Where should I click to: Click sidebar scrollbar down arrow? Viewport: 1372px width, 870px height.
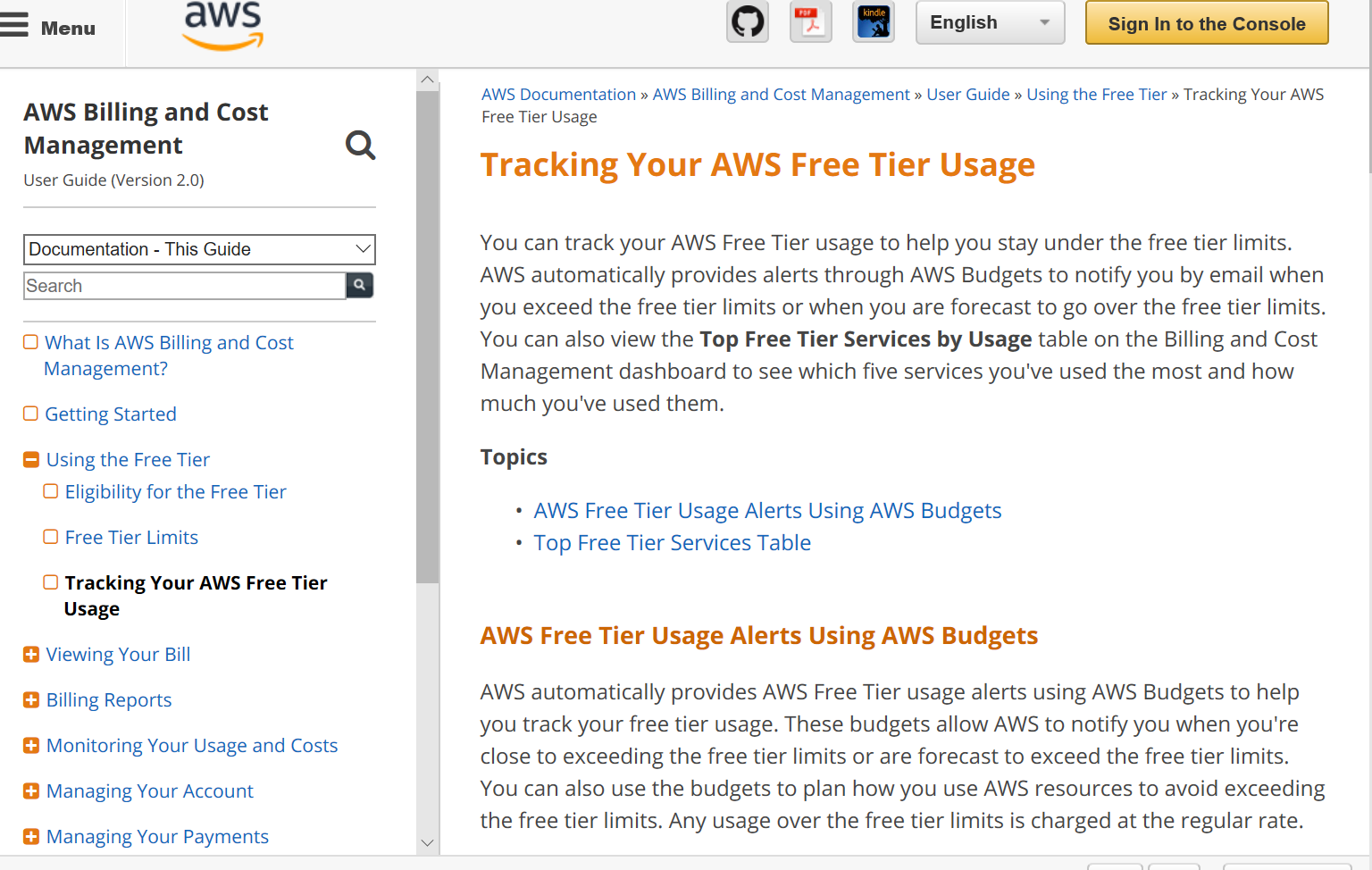click(428, 842)
